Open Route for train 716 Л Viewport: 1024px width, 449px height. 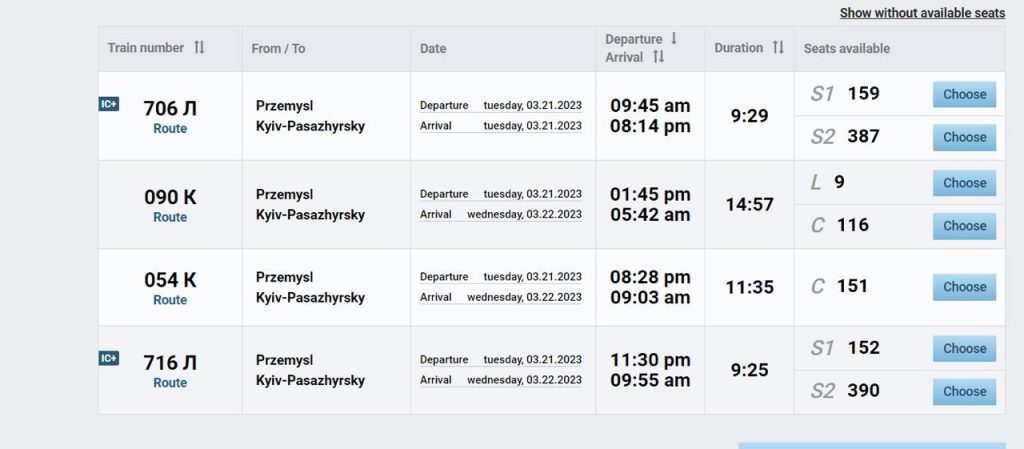pyautogui.click(x=170, y=383)
